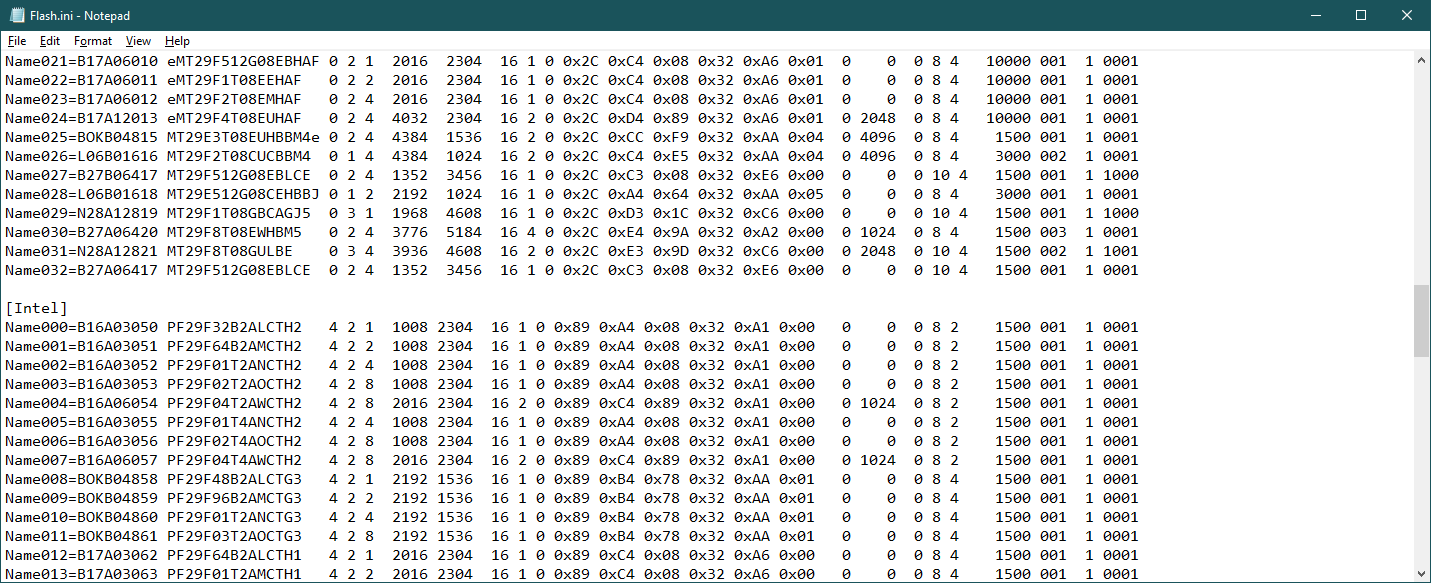Click the Name001=B16A03051 entry

(x=81, y=346)
